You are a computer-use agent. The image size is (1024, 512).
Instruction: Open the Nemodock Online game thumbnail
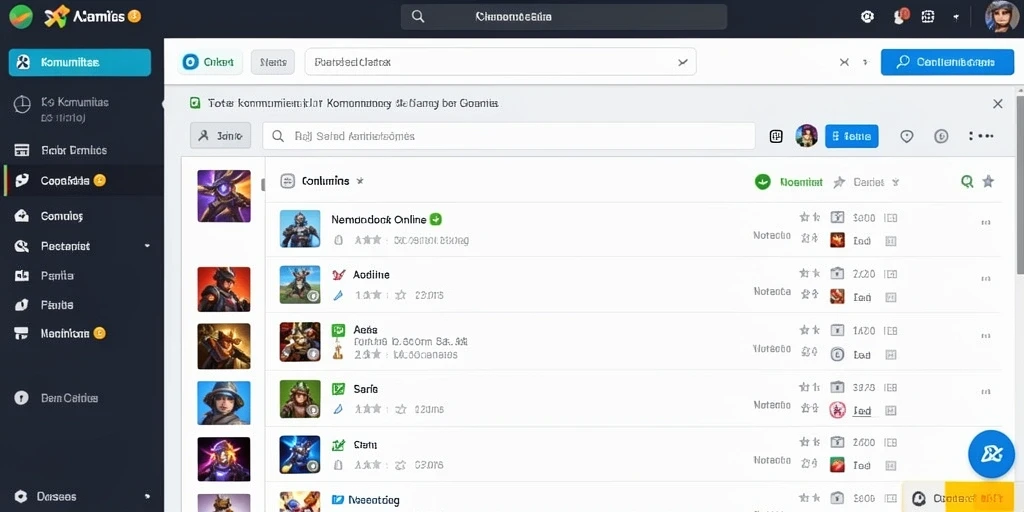[300, 229]
